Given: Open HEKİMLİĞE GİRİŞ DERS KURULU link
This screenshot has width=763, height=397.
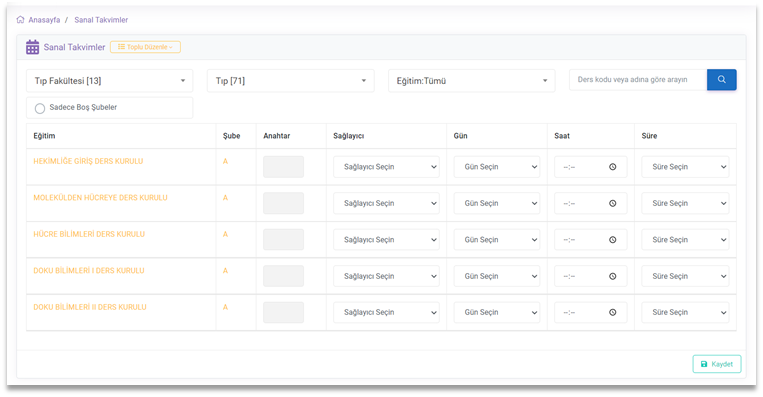Looking at the screenshot, I should [x=88, y=161].
